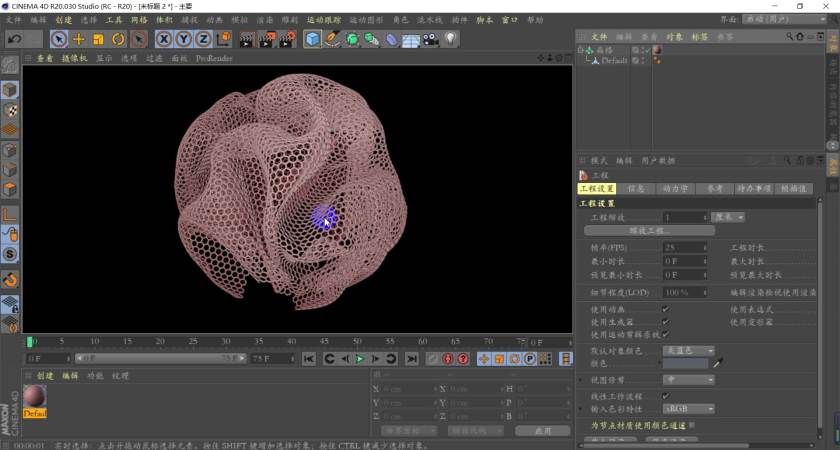This screenshot has width=840, height=450.
Task: Toggle the 使用生成器 checkbox
Action: pos(666,322)
